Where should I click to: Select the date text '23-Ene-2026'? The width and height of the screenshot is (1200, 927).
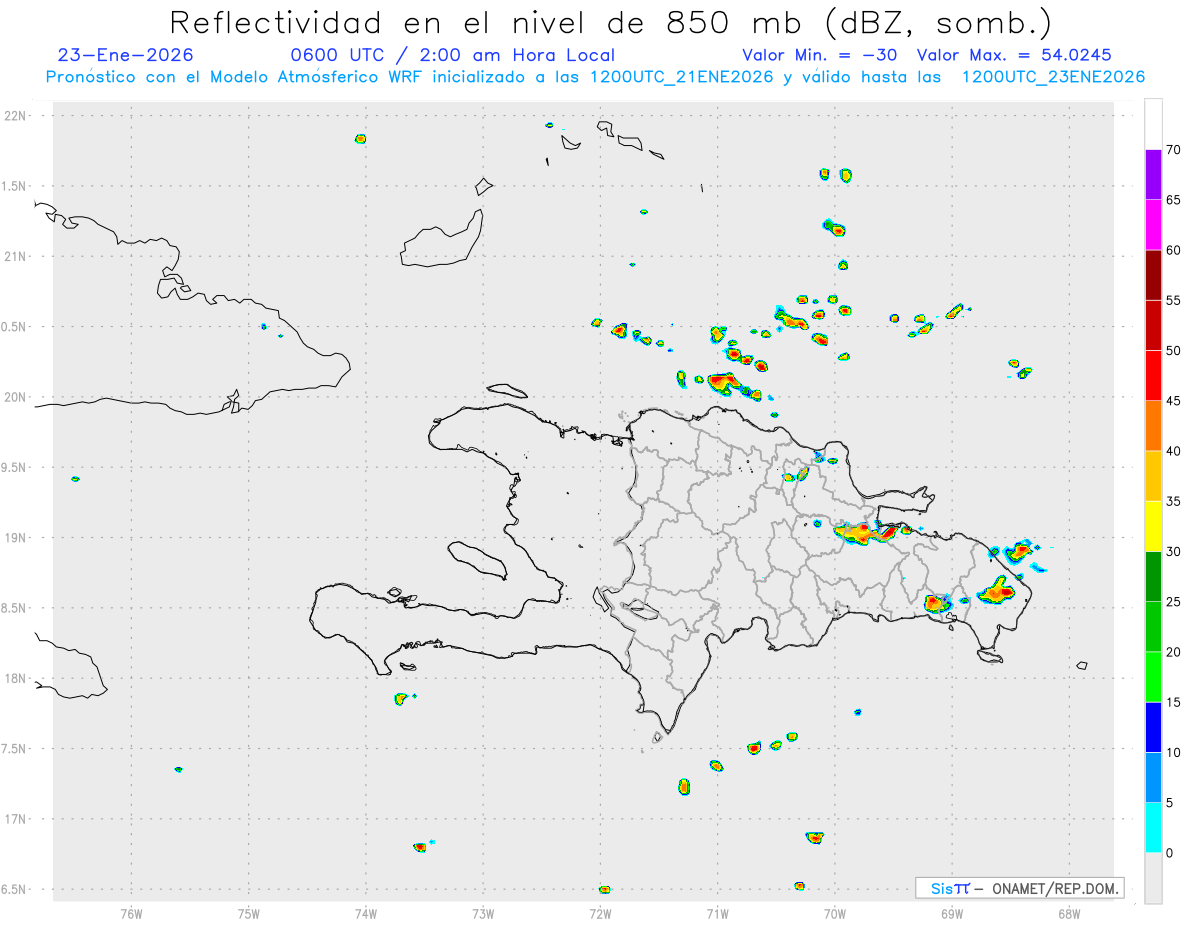tap(126, 55)
